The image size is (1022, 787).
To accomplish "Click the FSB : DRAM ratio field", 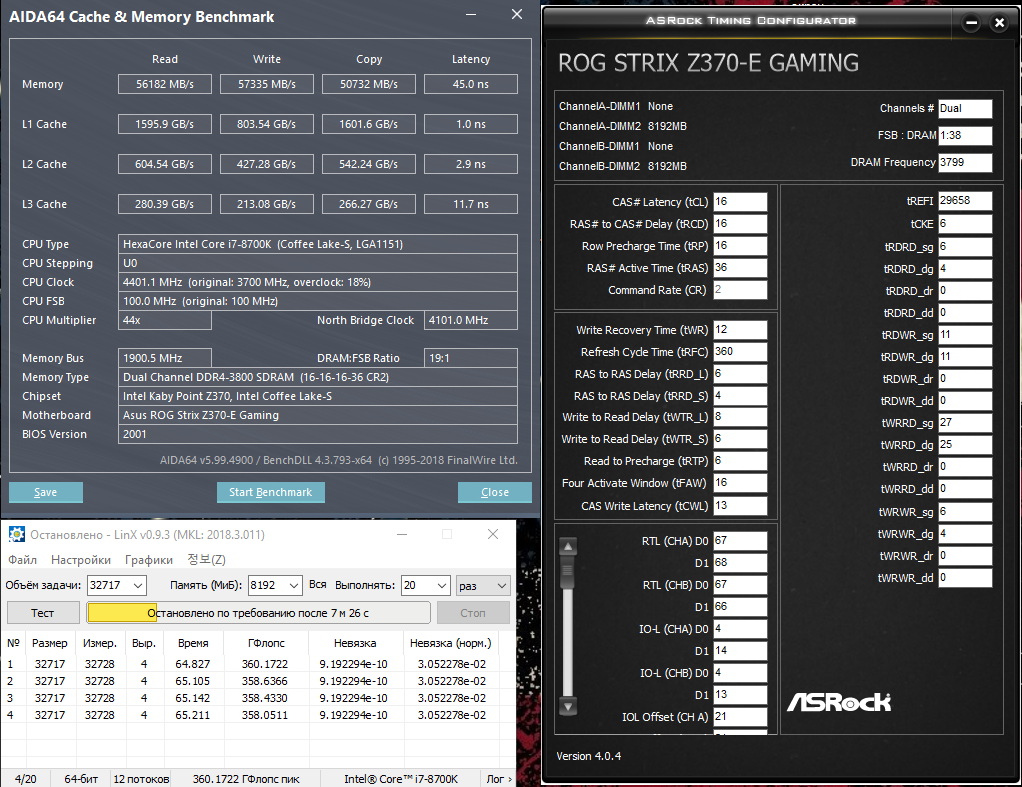I will [x=965, y=136].
